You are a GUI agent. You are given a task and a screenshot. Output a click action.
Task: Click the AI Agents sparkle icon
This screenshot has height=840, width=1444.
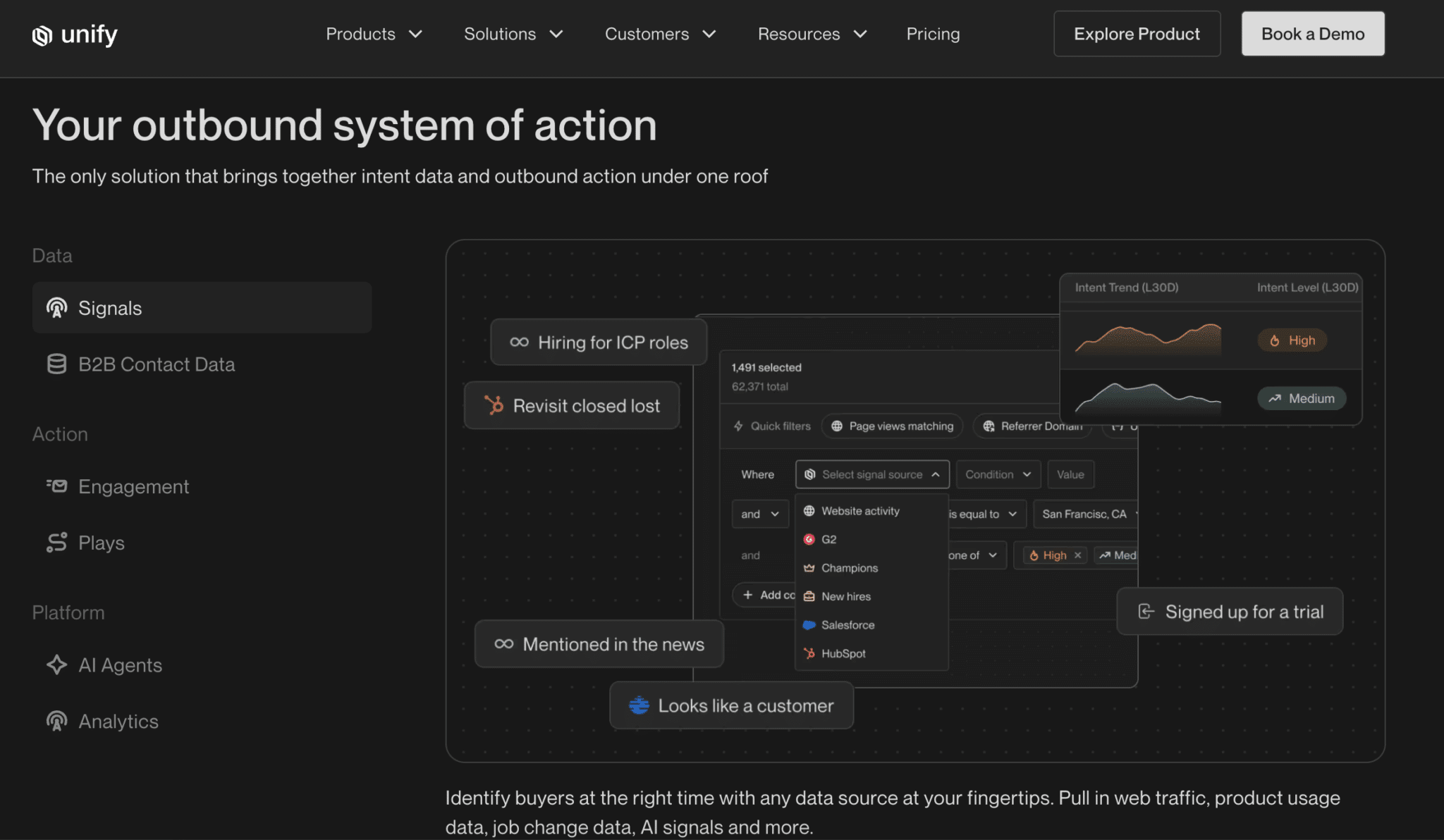[x=57, y=665]
